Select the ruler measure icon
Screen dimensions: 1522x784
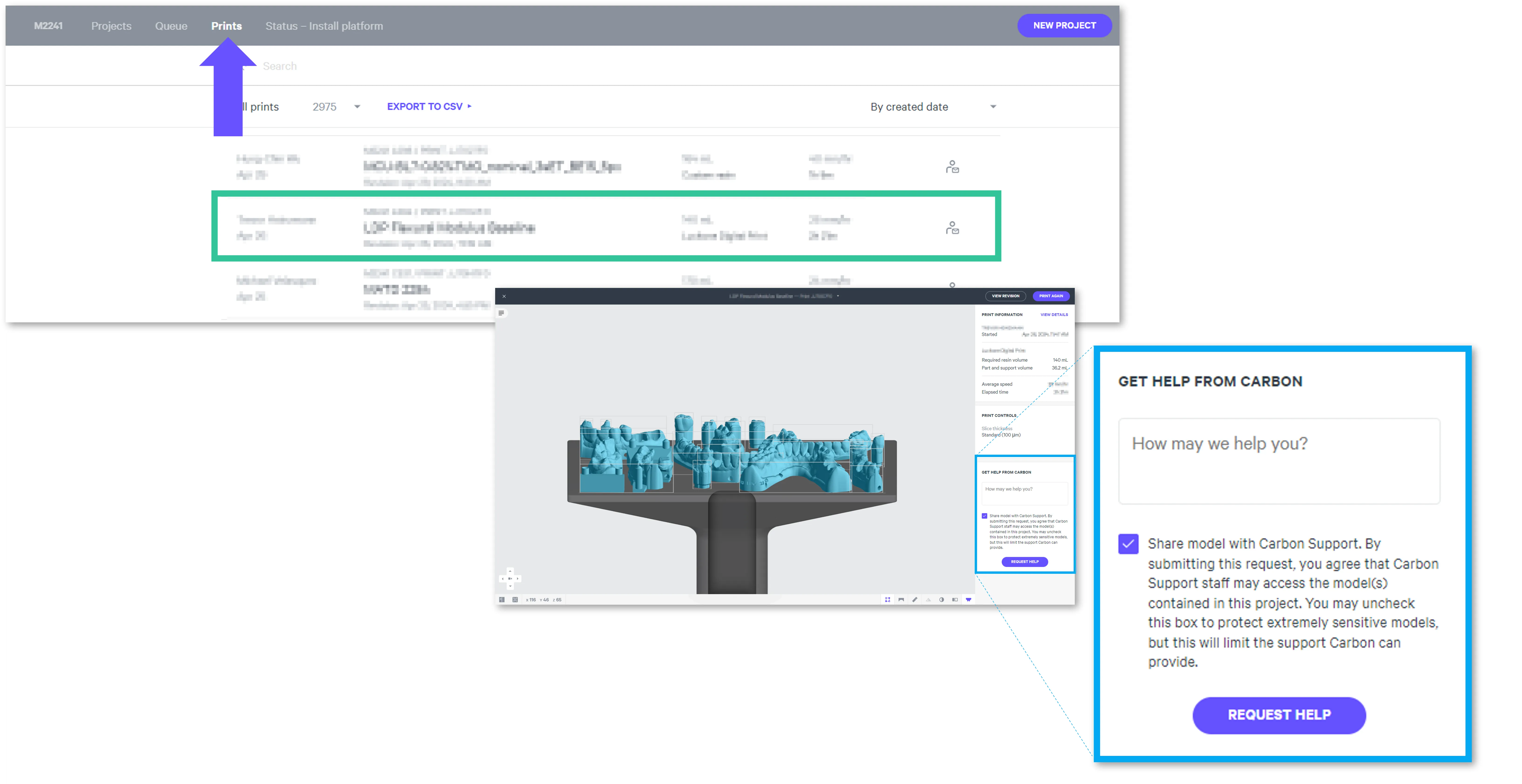point(915,600)
